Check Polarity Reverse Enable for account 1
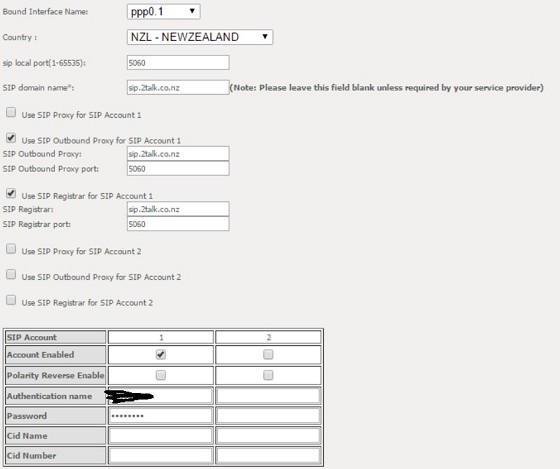 [x=161, y=375]
